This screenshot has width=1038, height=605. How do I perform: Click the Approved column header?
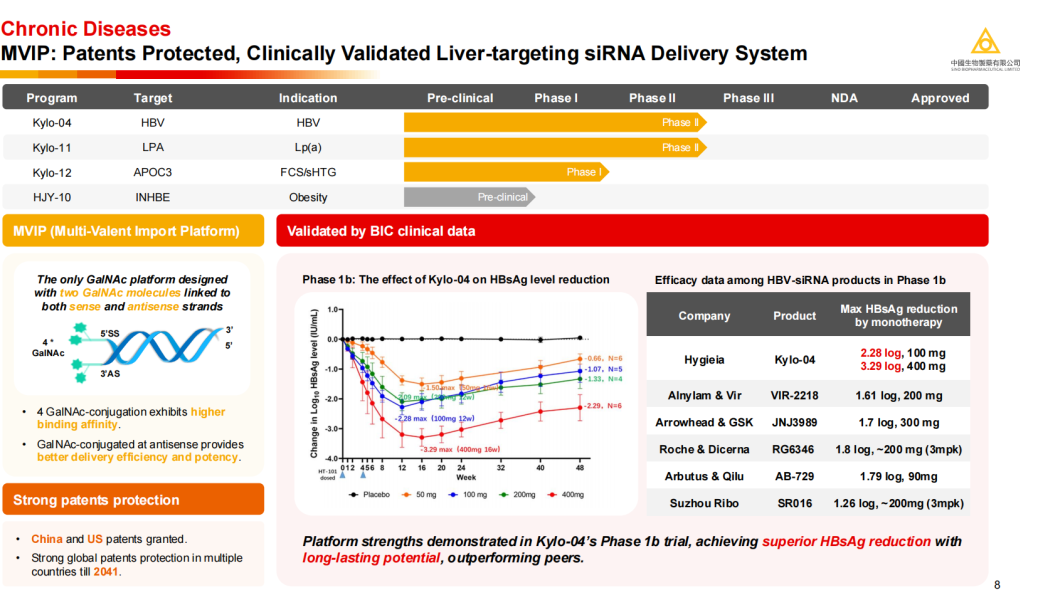click(939, 98)
